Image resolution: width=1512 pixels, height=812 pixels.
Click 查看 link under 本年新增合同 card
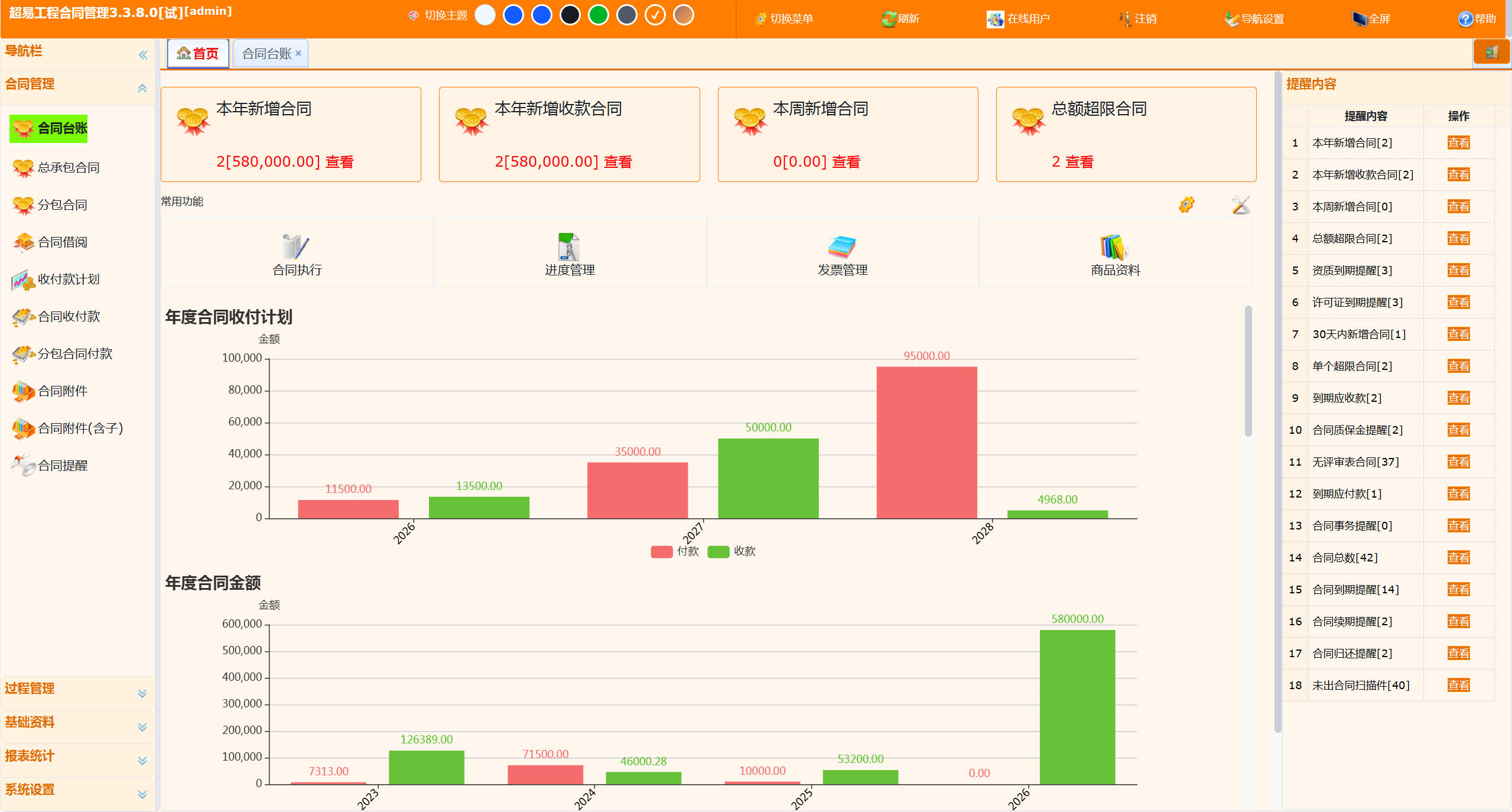coord(339,162)
